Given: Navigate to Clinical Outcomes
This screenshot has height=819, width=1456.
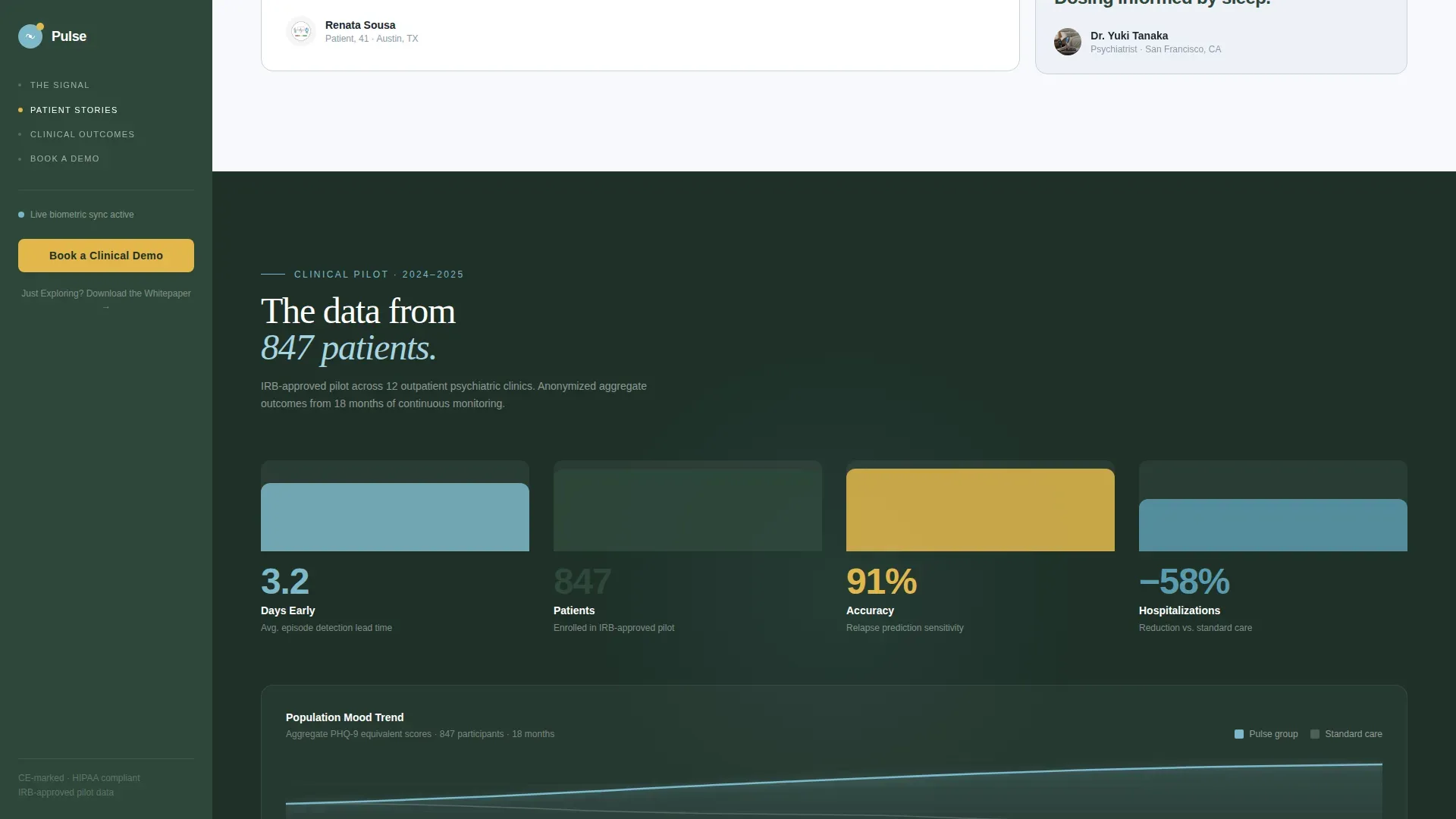Looking at the screenshot, I should click(82, 134).
